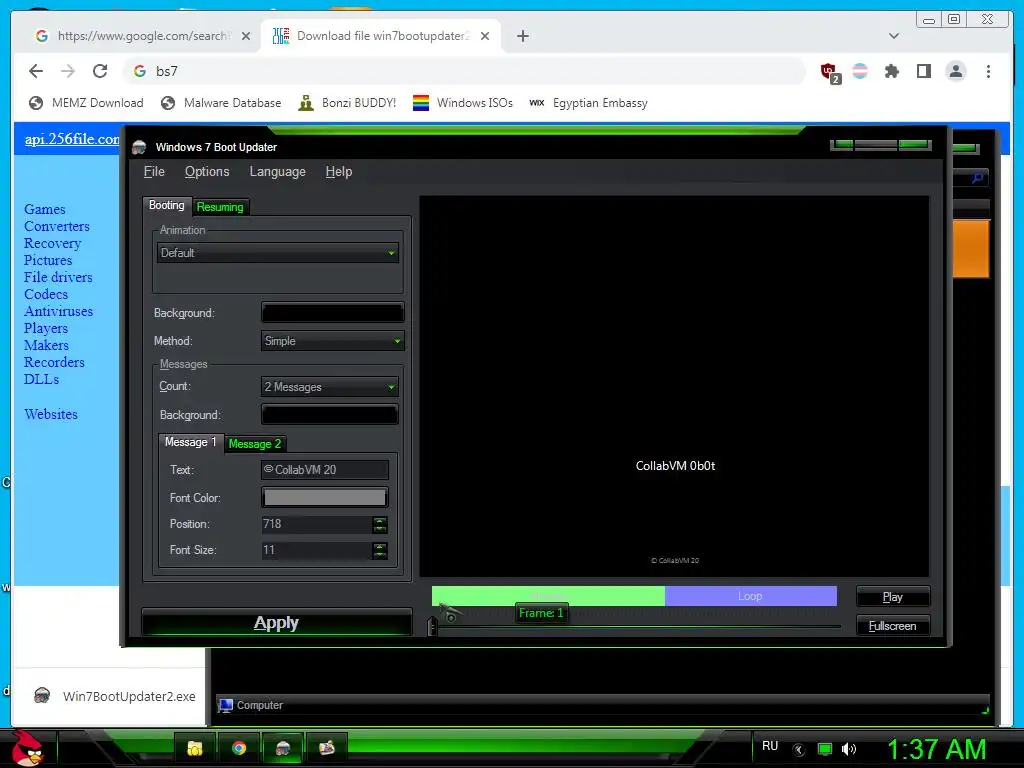Click the Fullscreen preview button
Screen dimensions: 1024x768
click(x=893, y=626)
